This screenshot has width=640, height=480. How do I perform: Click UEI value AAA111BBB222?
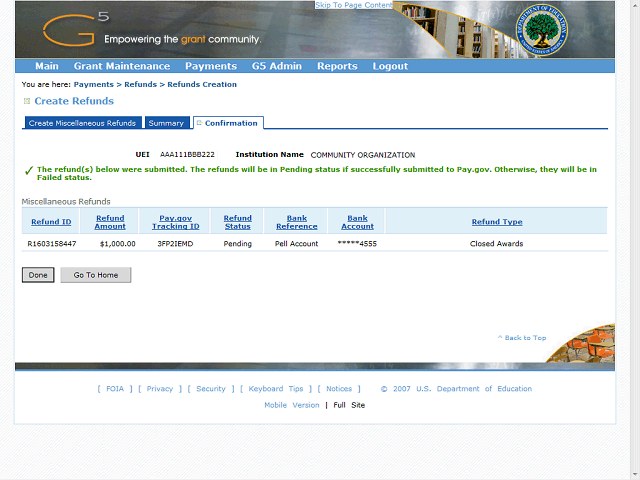coord(187,155)
